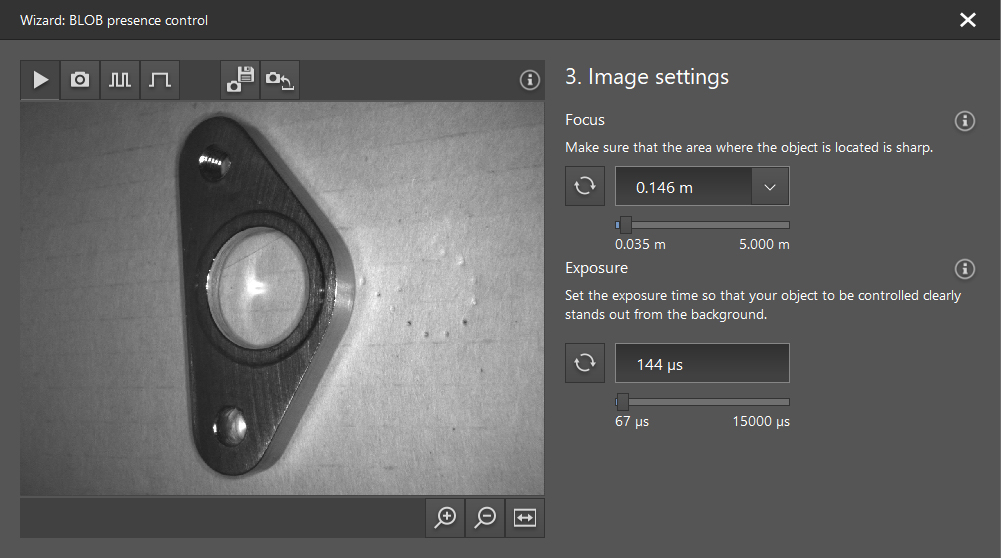Image resolution: width=1001 pixels, height=558 pixels.
Task: Click the 144 µs exposure input field
Action: [701, 364]
